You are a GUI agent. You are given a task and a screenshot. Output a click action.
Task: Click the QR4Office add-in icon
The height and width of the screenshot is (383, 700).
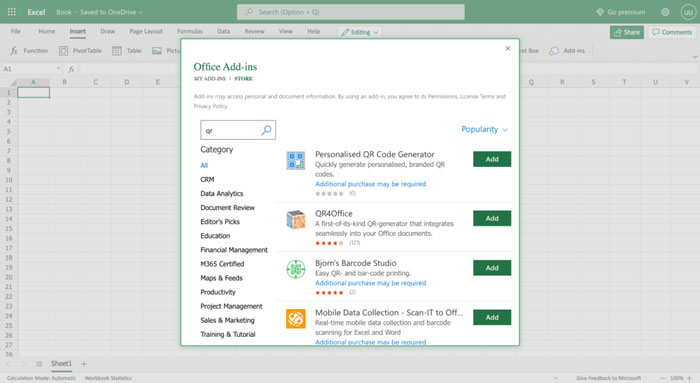click(x=296, y=220)
